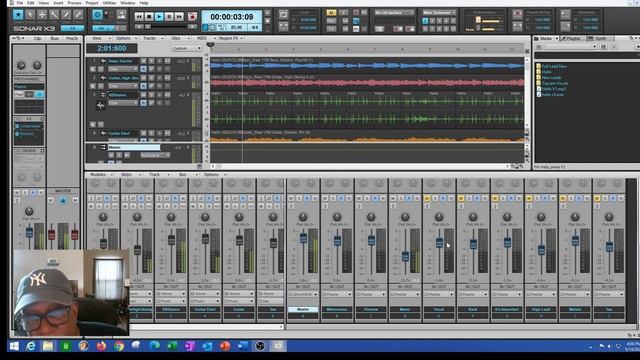
Task: Switch to the Clip tab in inspector
Action: pos(37,38)
